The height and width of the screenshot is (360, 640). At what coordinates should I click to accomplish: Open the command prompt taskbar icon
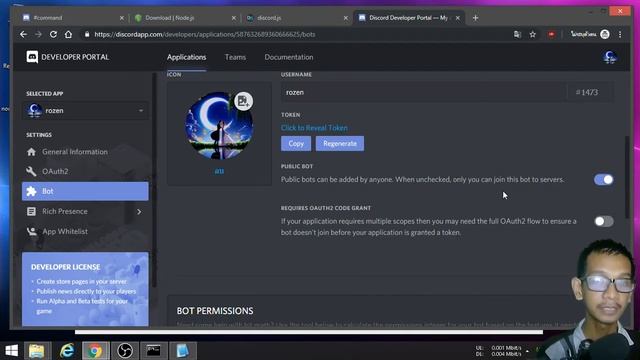point(154,351)
